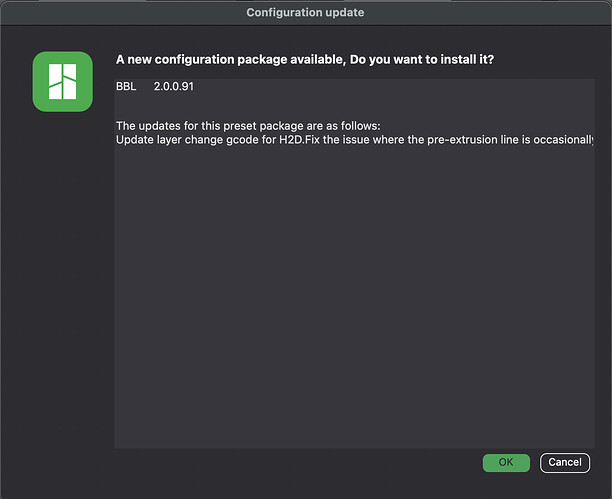Click the truncated word "occasionally" at line end
The width and height of the screenshot is (612, 499).
click(564, 140)
